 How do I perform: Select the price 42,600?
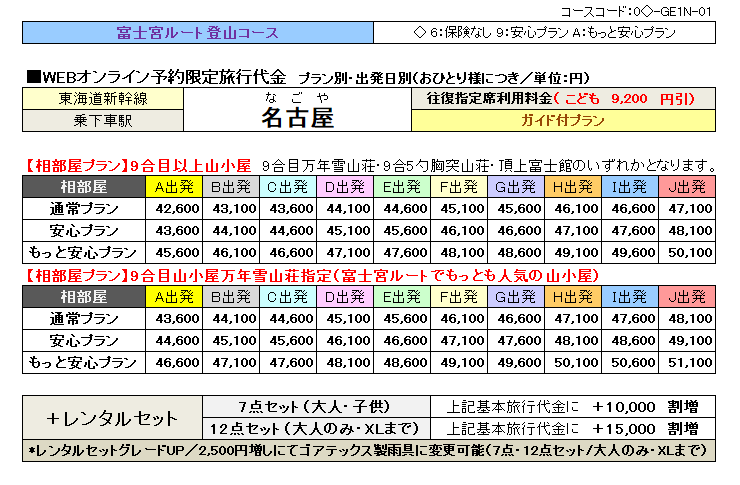[x=177, y=209]
